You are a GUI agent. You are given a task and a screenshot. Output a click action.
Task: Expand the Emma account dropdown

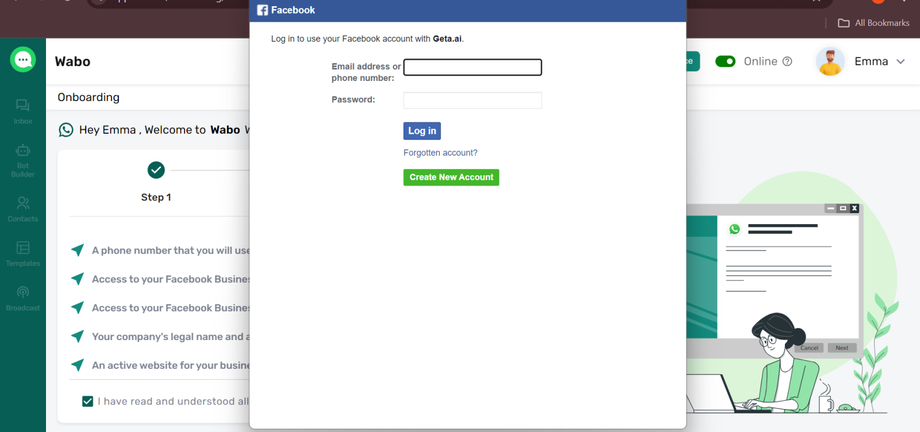[901, 62]
